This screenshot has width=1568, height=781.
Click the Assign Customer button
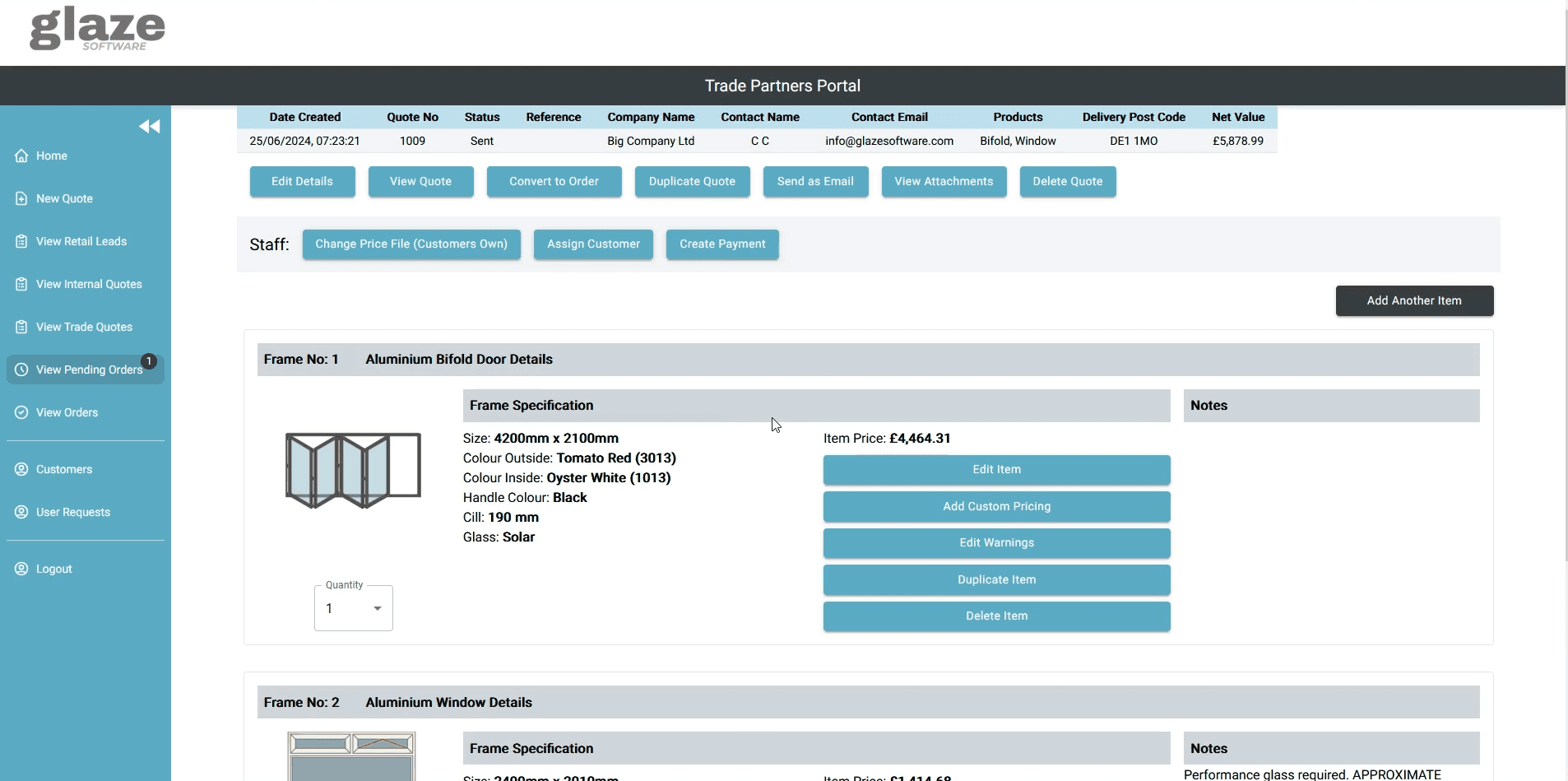pos(593,244)
